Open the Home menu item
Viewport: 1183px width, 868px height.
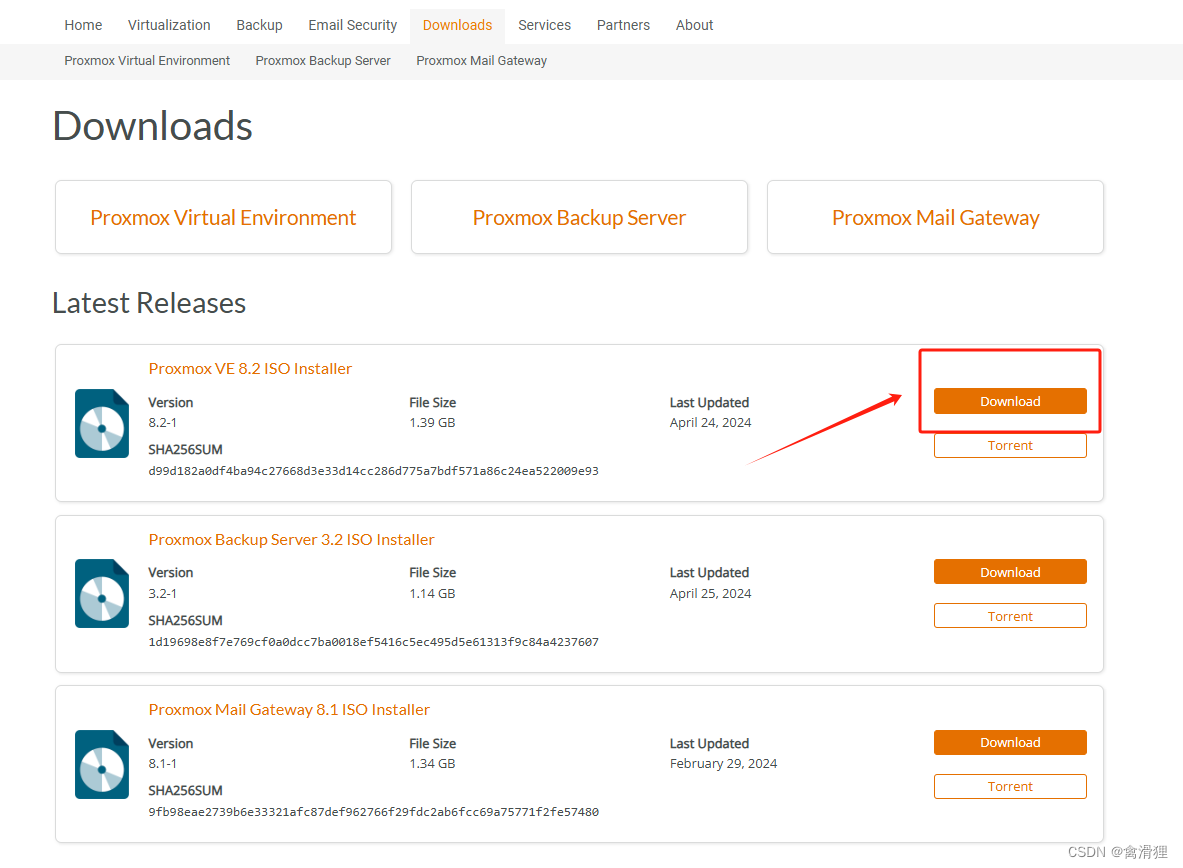pyautogui.click(x=83, y=25)
